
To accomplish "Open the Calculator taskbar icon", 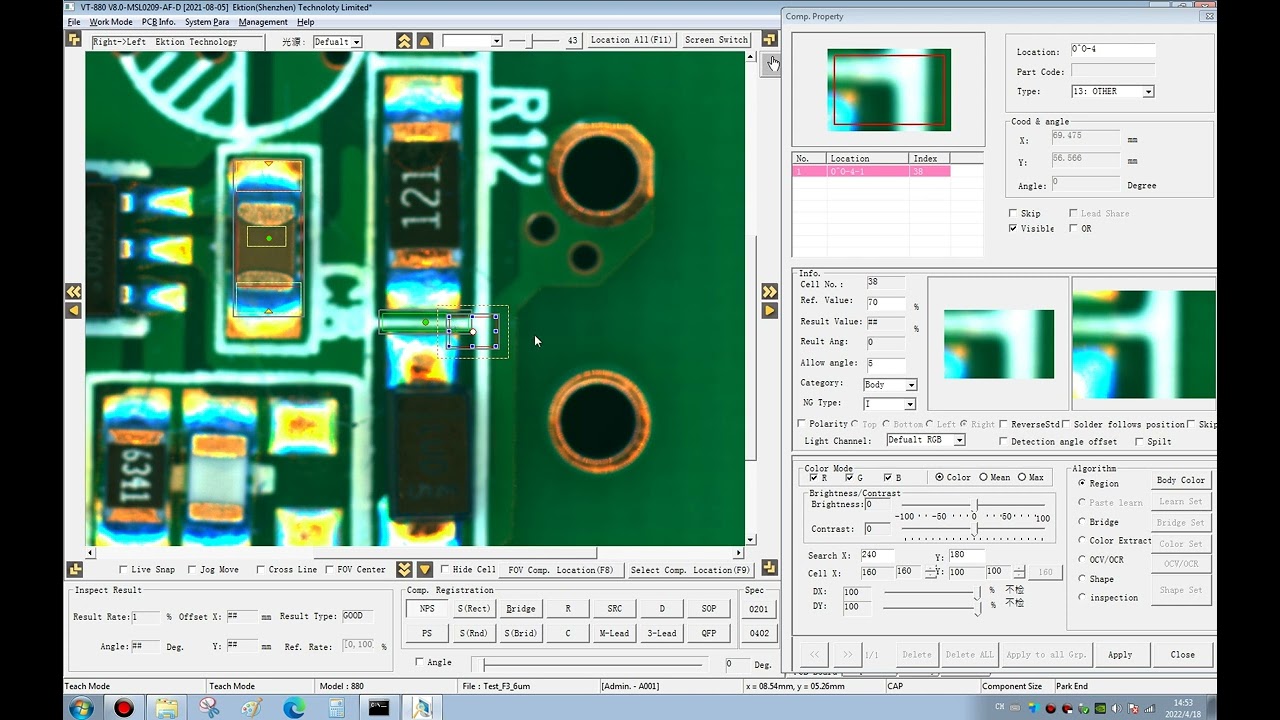I will [x=336, y=708].
